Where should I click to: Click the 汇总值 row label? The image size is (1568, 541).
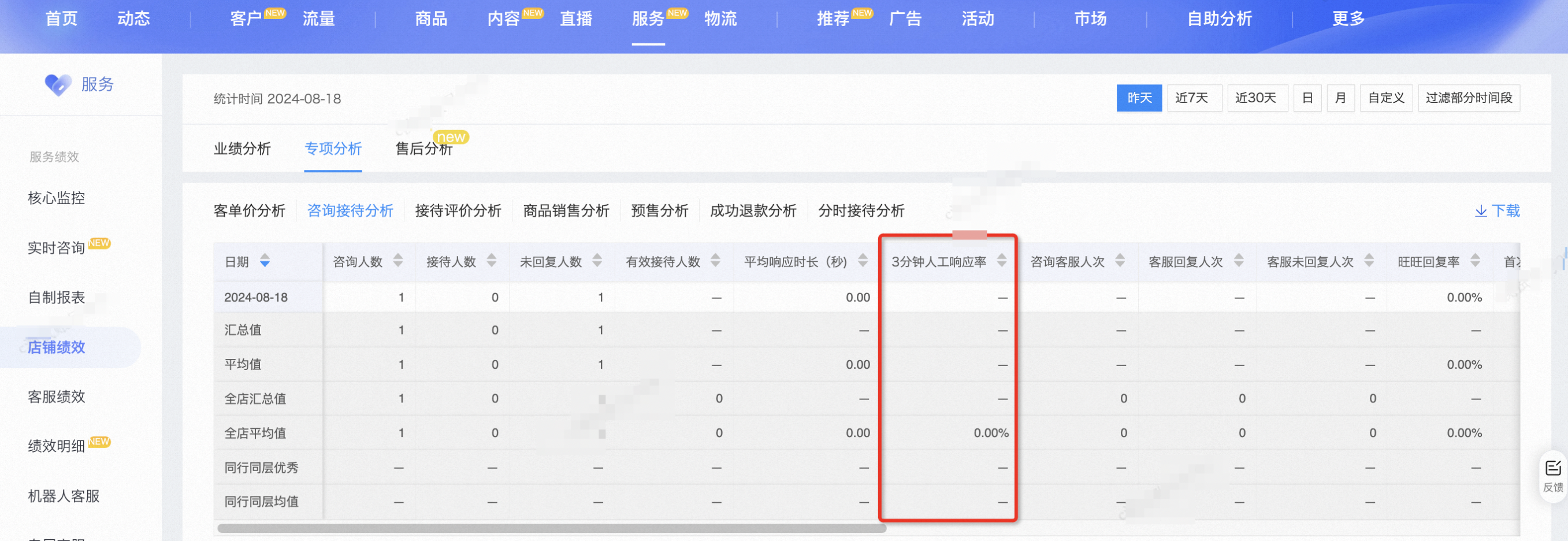[x=242, y=330]
